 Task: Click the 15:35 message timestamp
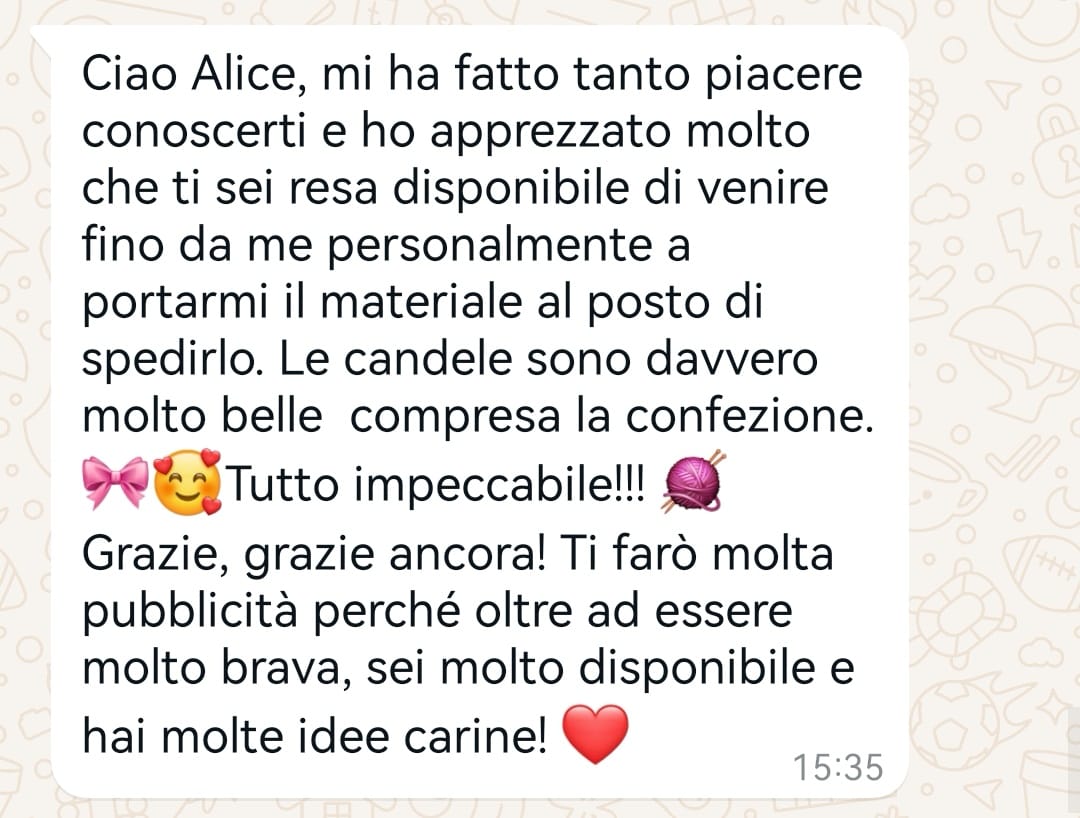[838, 767]
